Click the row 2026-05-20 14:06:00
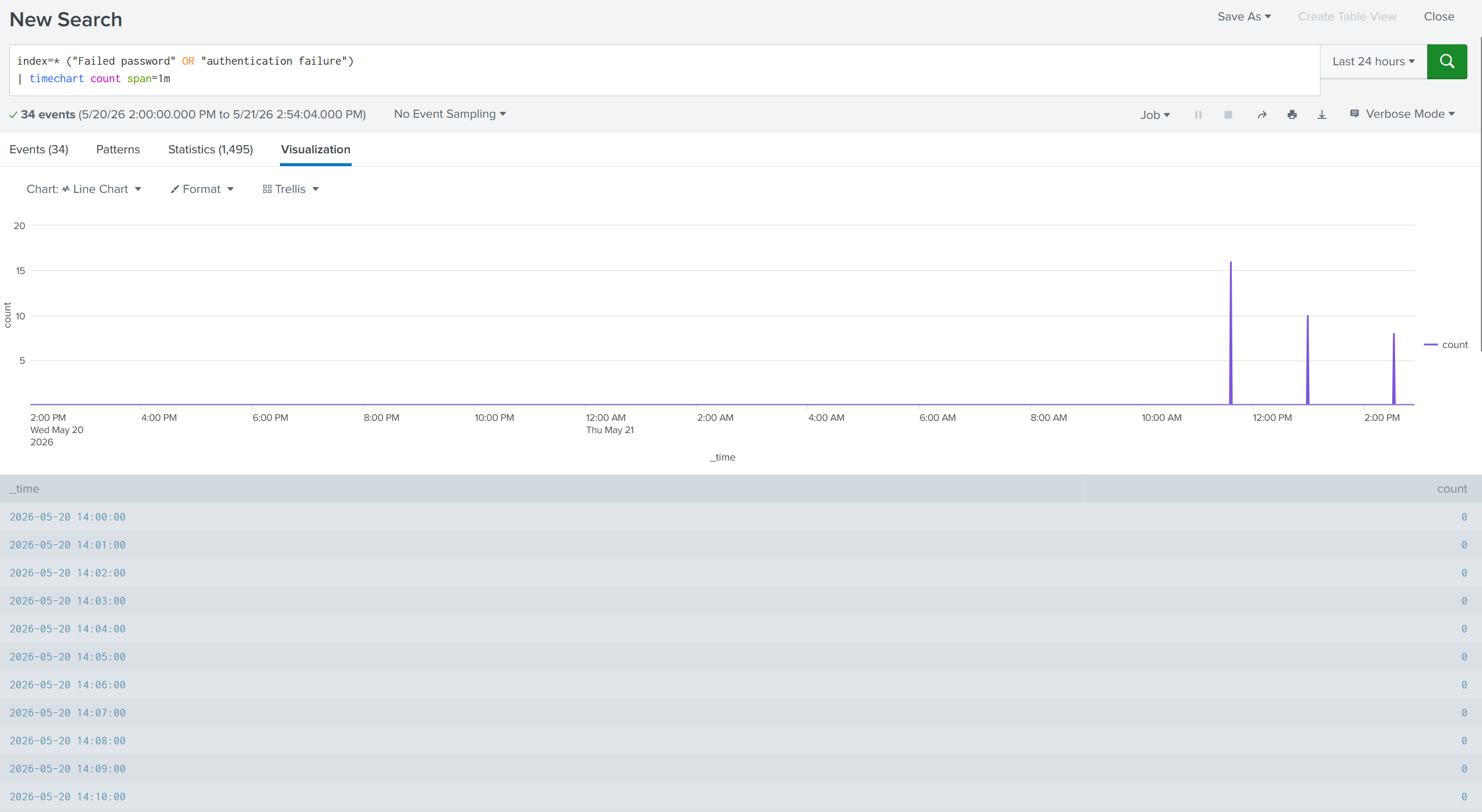This screenshot has width=1482, height=812. (741, 684)
